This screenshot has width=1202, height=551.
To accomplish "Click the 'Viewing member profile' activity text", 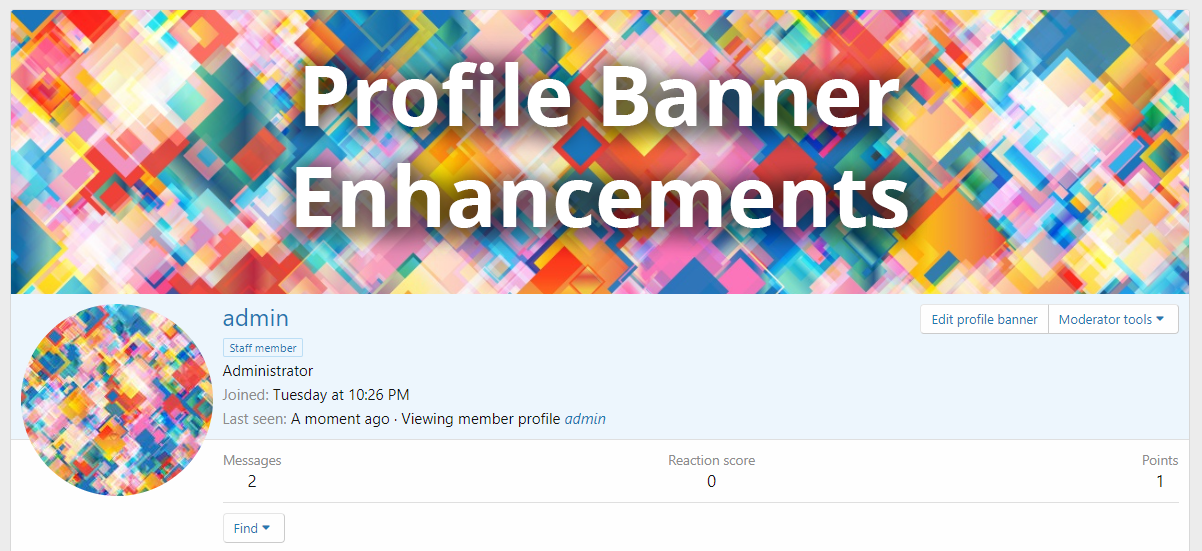I will pyautogui.click(x=480, y=419).
